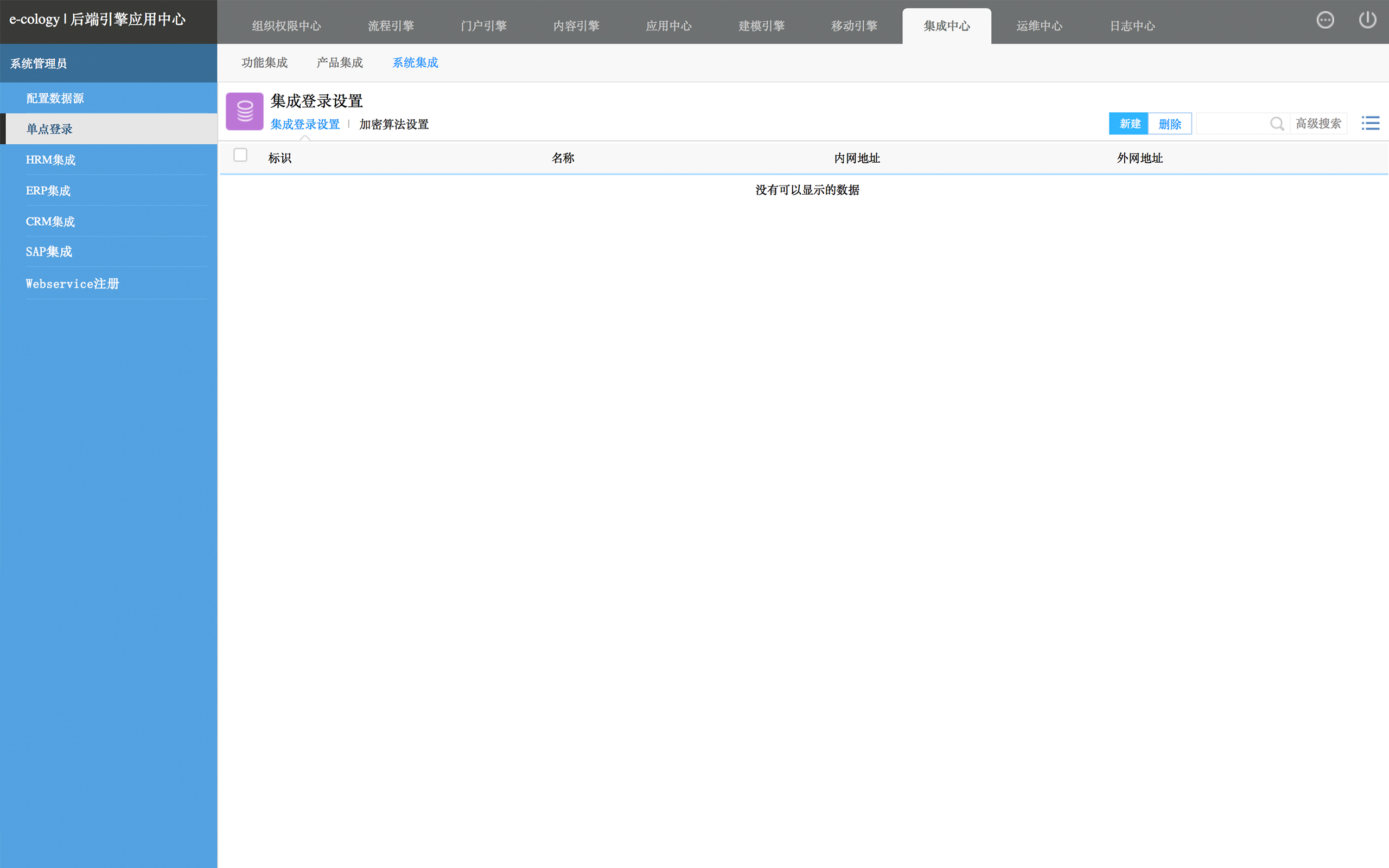The height and width of the screenshot is (868, 1389).
Task: Select 配置数据源 in sidebar
Action: [55, 98]
